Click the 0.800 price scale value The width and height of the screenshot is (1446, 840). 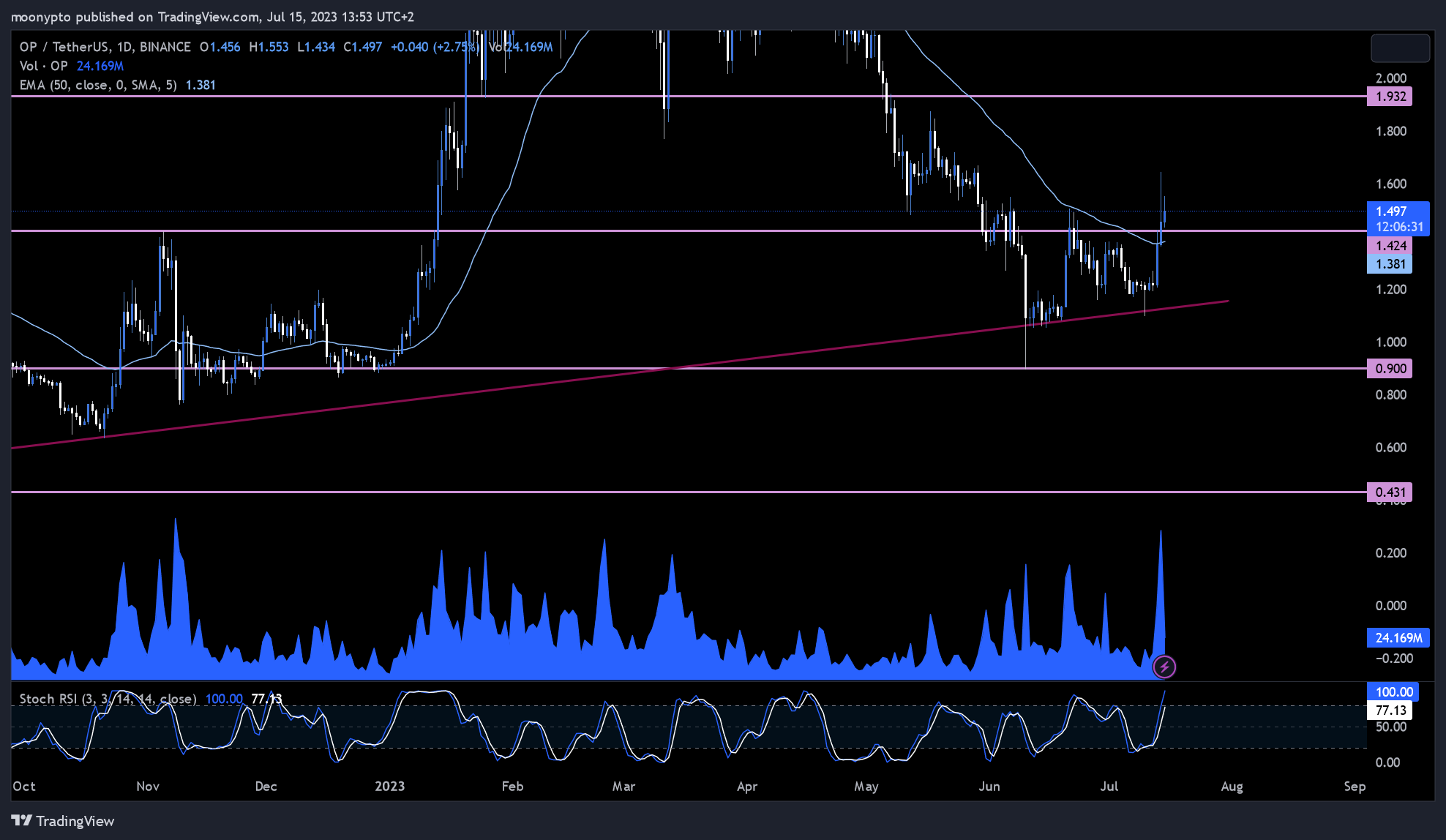tap(1391, 395)
